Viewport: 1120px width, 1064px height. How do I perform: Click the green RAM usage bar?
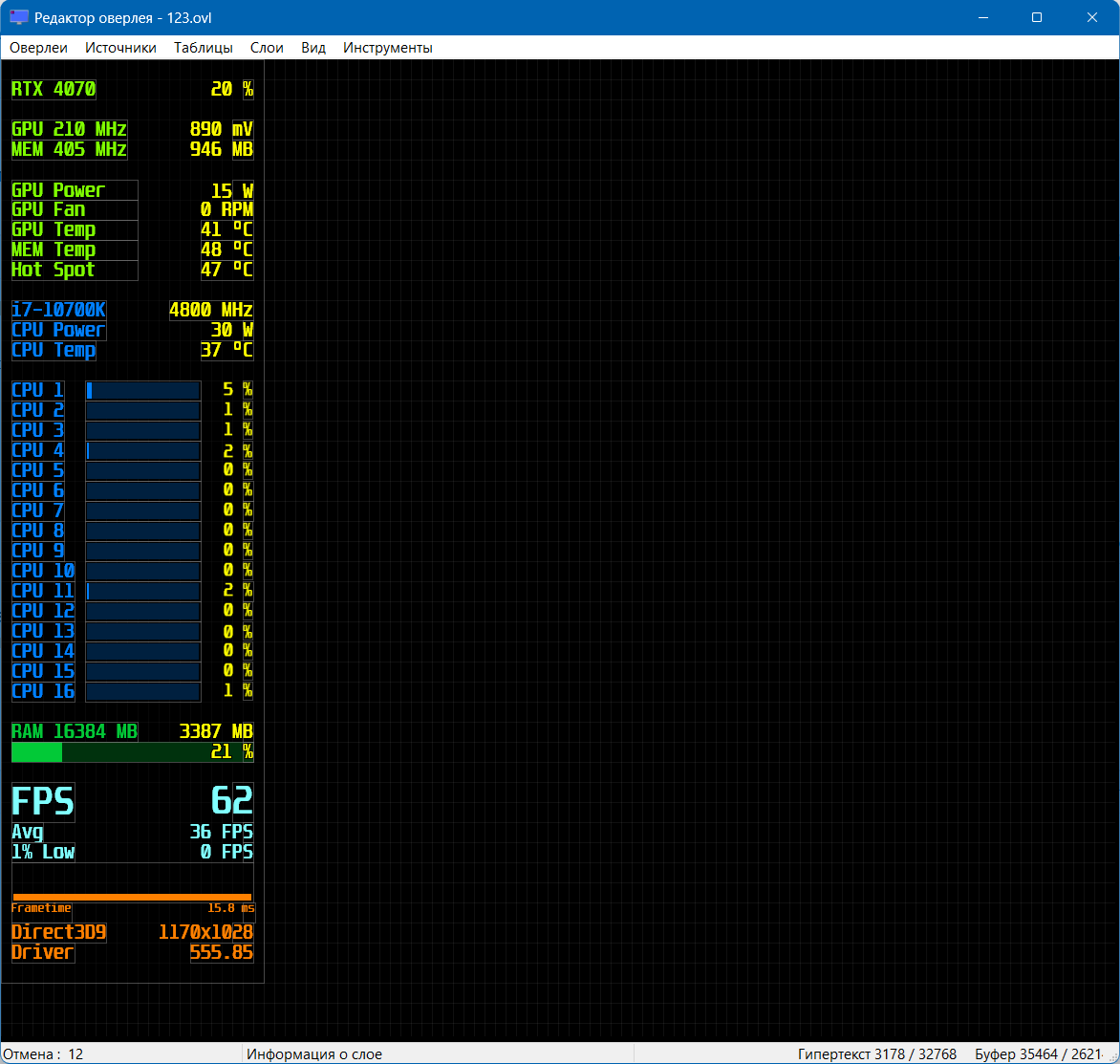[132, 751]
